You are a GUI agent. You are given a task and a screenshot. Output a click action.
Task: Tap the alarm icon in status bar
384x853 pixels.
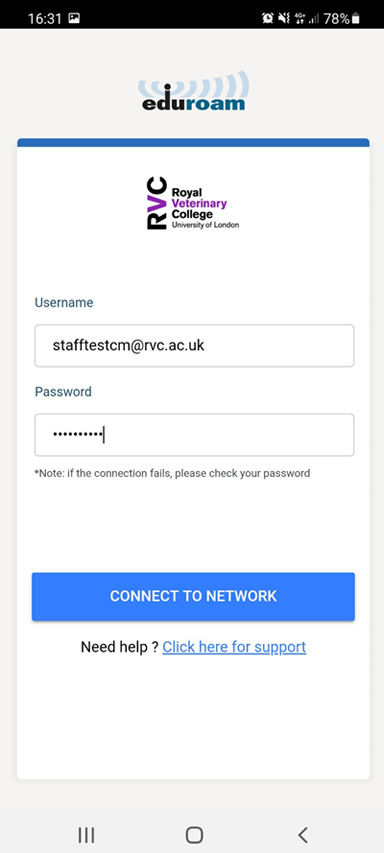(x=268, y=18)
